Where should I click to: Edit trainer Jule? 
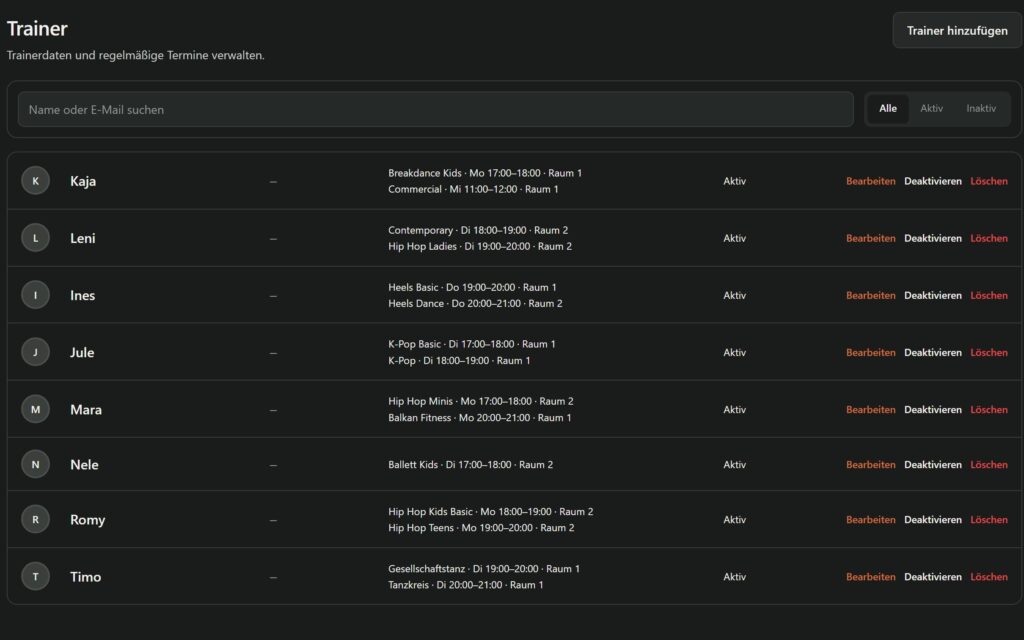[871, 352]
